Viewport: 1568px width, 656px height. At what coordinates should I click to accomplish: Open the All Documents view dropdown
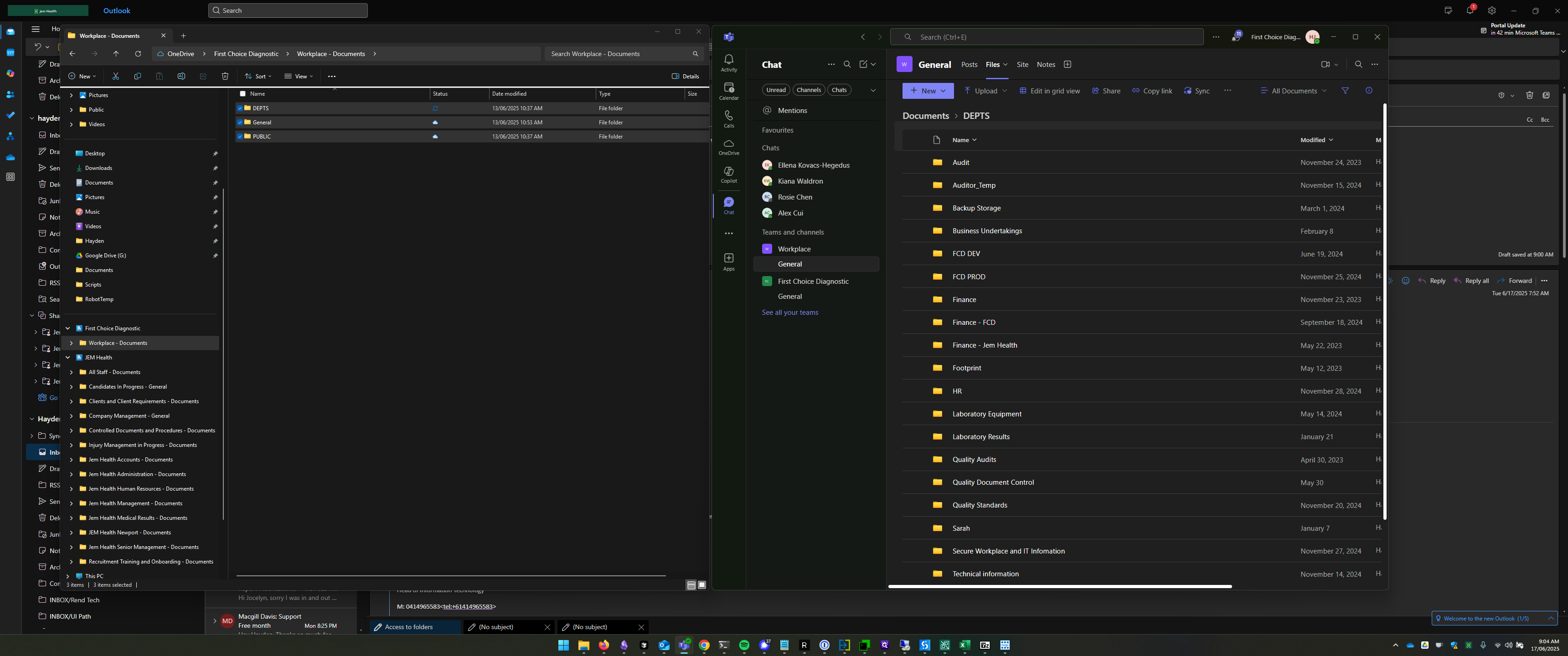tap(1294, 91)
